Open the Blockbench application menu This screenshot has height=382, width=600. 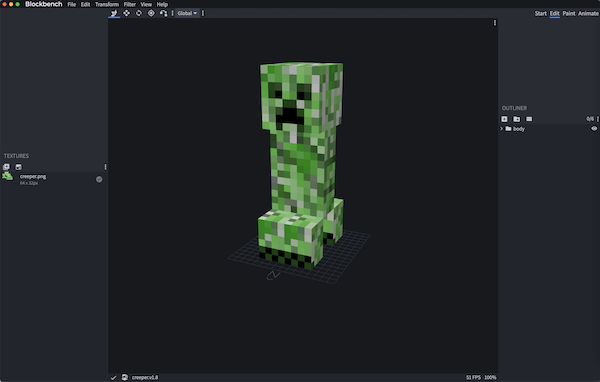(x=44, y=4)
